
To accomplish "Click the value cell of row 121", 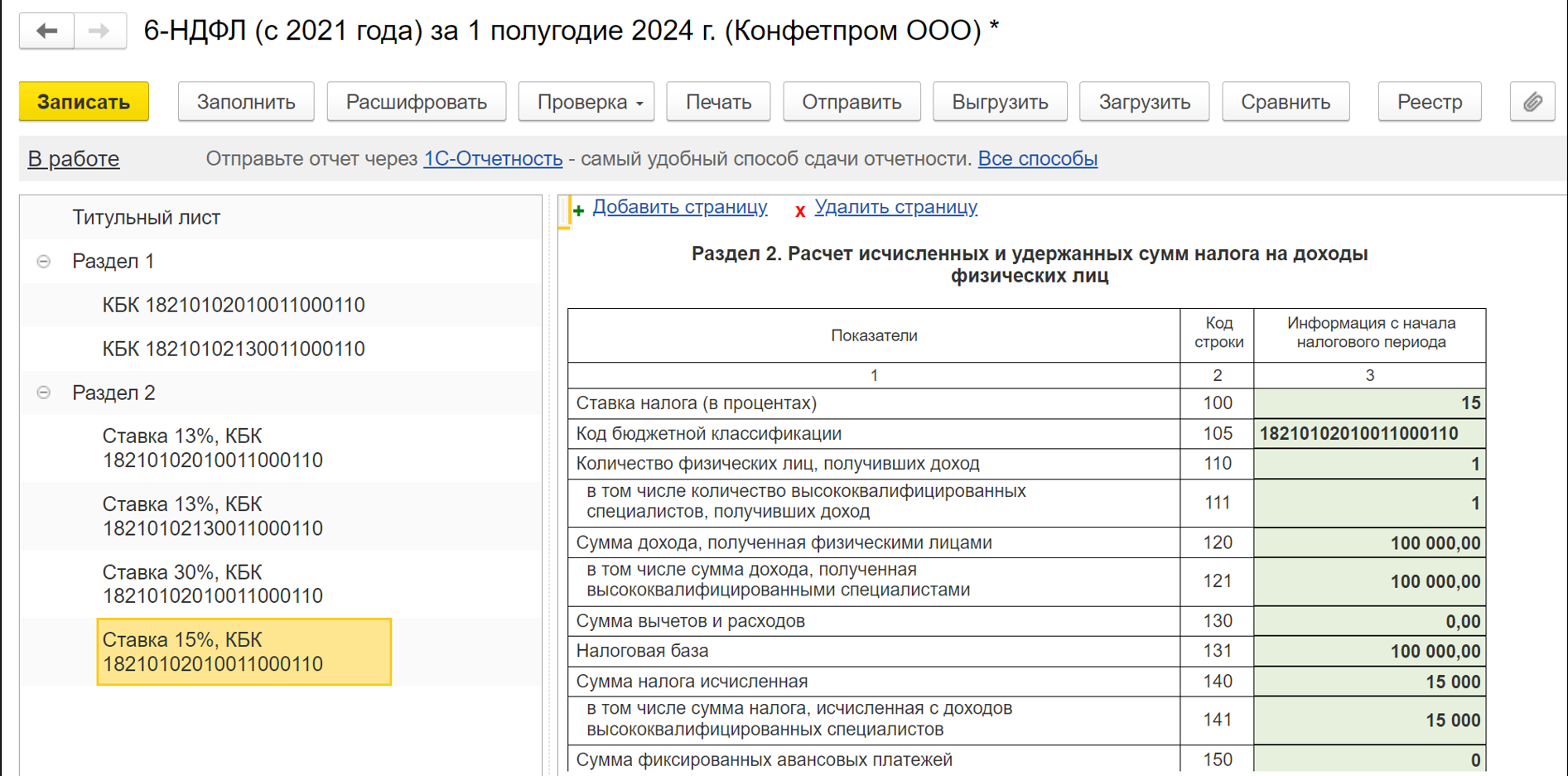I will coord(1369,582).
